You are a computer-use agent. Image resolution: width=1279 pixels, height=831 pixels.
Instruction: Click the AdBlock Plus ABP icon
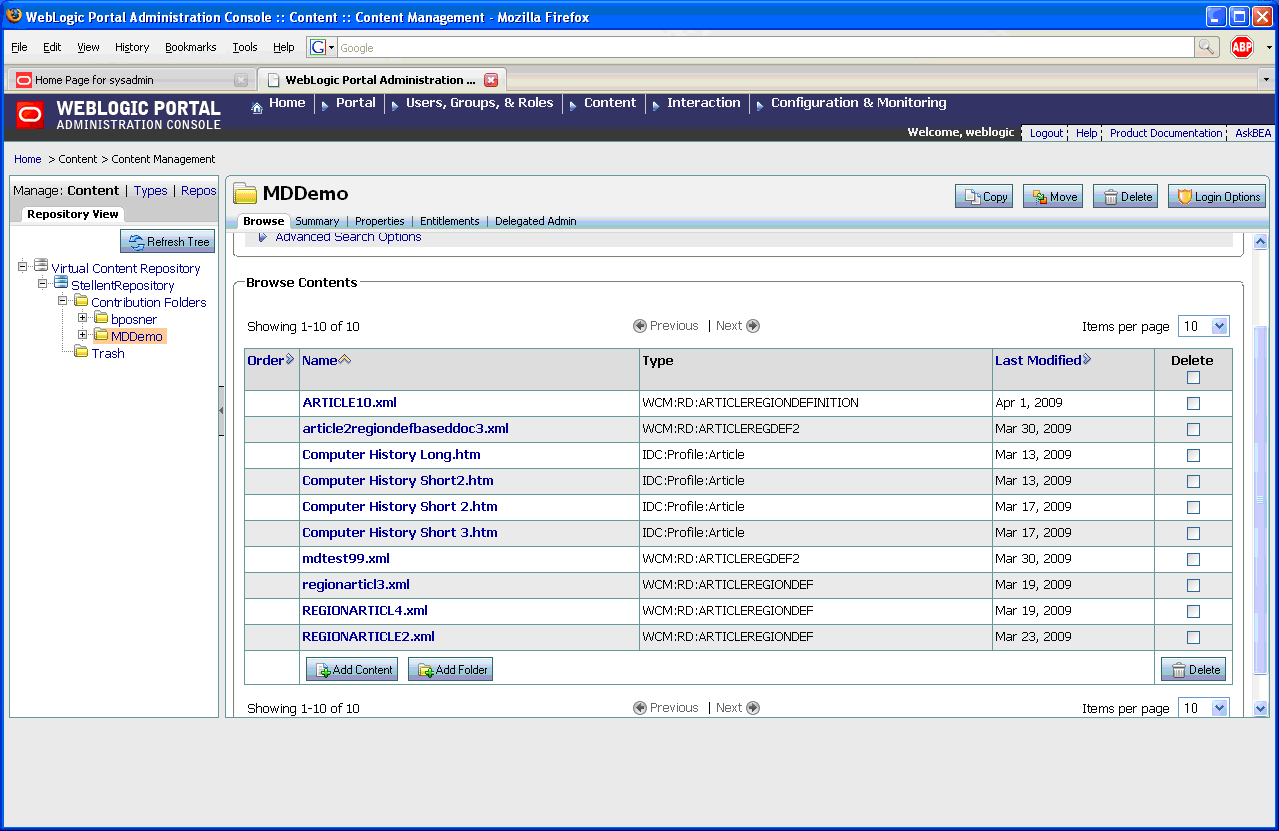tap(1241, 47)
